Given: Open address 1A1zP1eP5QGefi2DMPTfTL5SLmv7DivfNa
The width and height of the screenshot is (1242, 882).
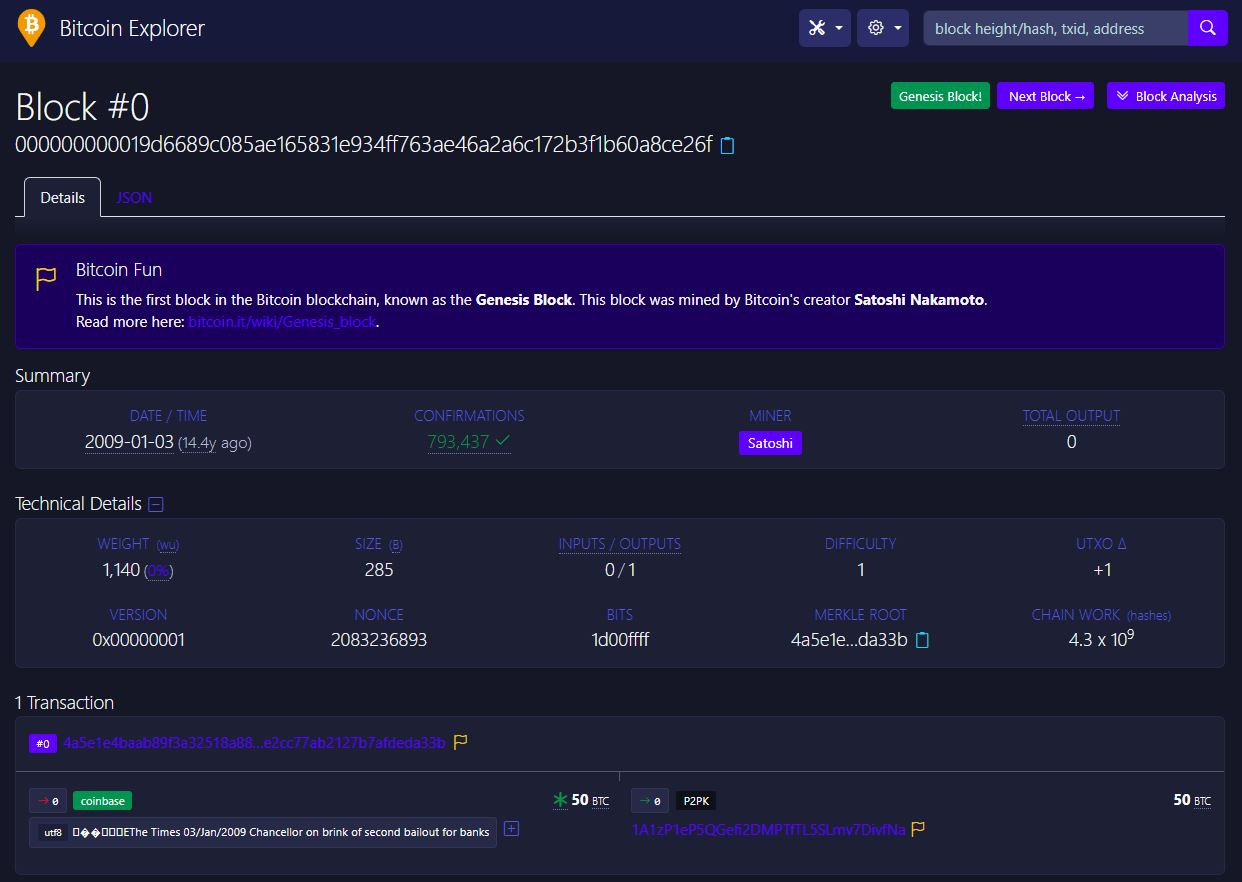Looking at the screenshot, I should point(768,830).
